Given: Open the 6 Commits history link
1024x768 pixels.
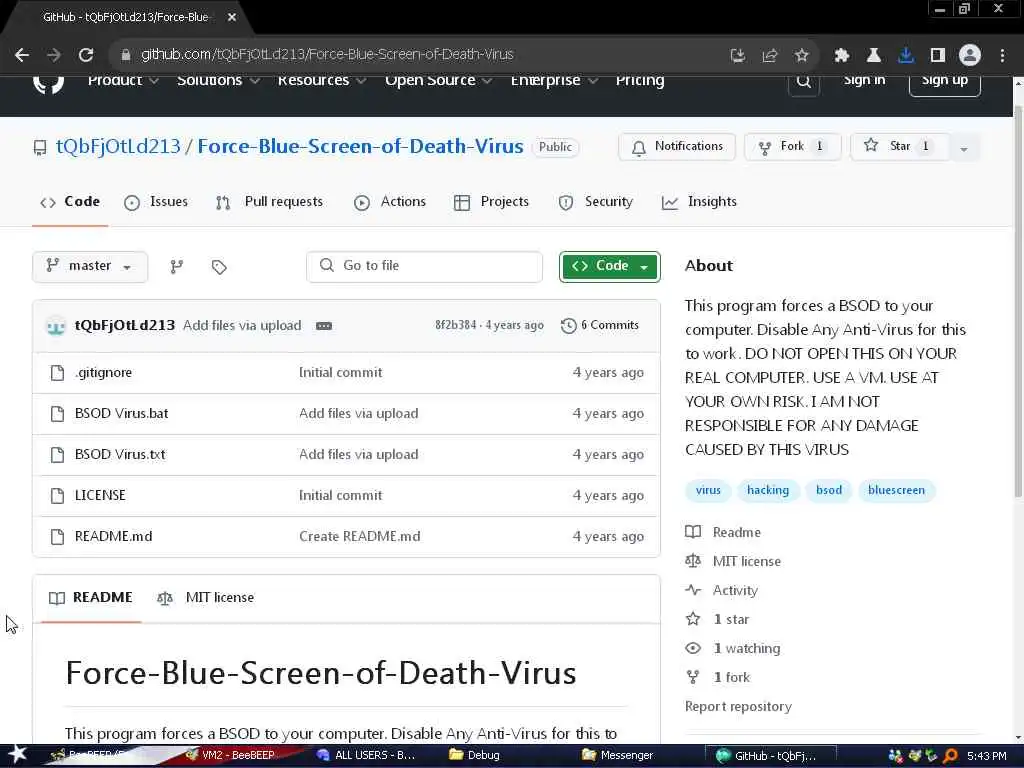Looking at the screenshot, I should pos(600,325).
